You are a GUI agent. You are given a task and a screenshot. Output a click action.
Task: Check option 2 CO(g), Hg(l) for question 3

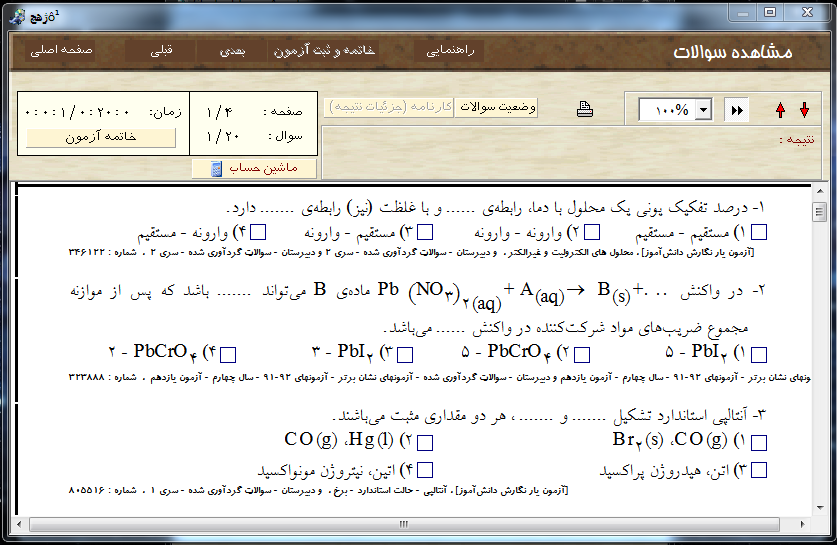point(425,443)
